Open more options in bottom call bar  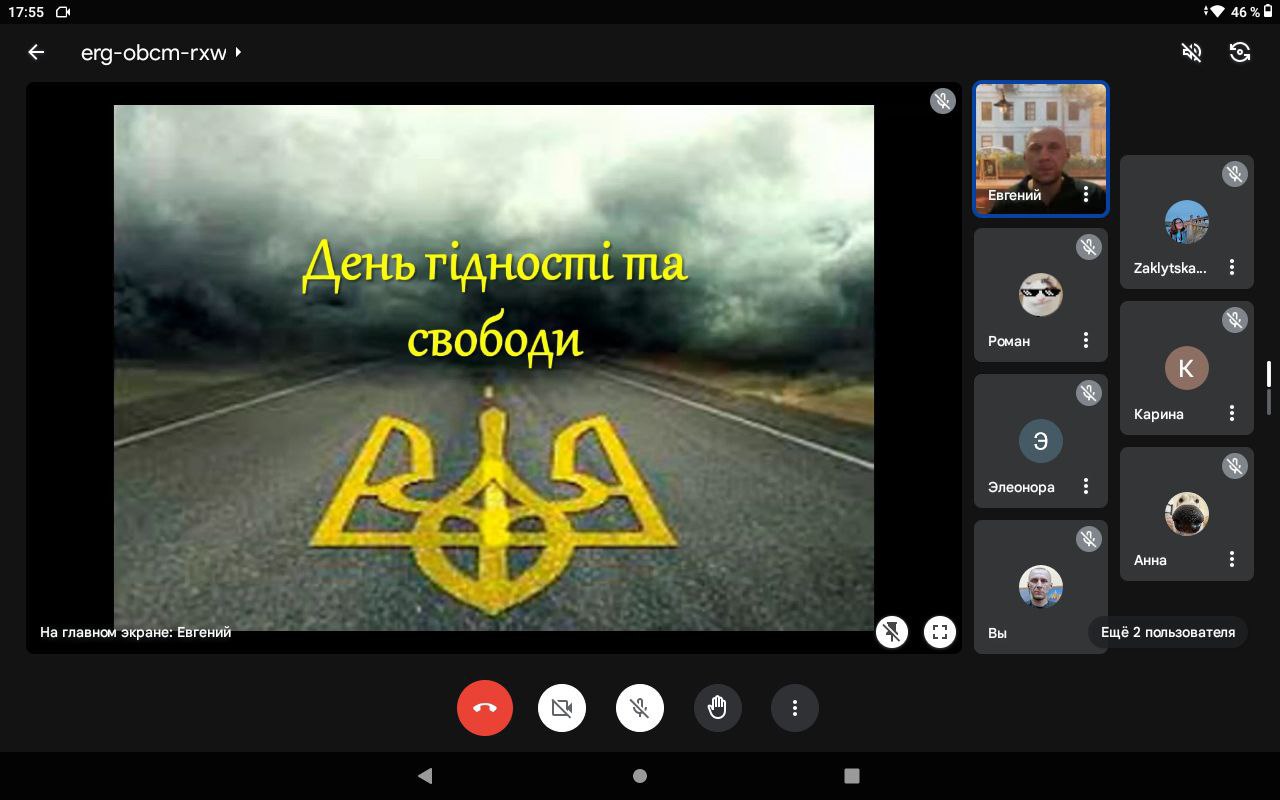[x=795, y=708]
